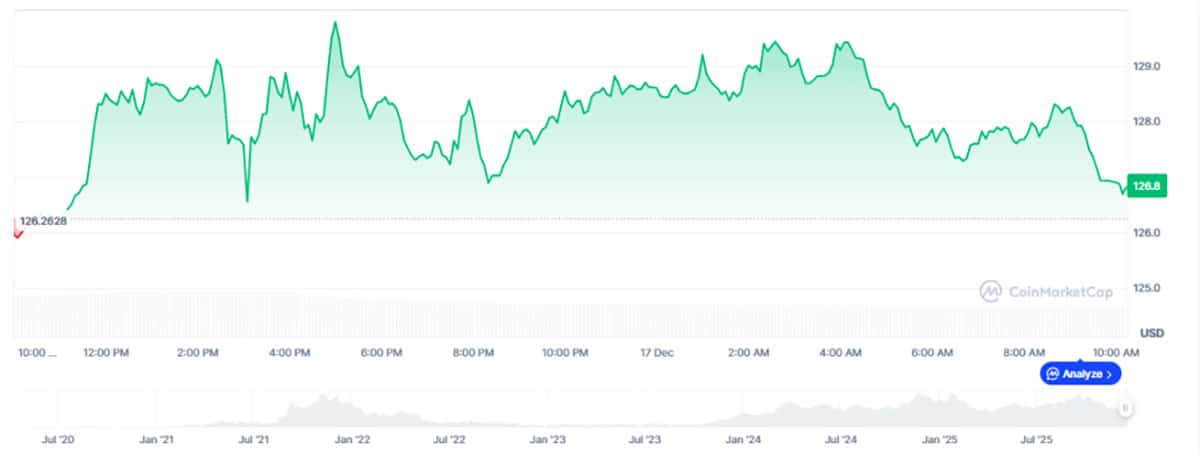
Task: Click the 126.2628 opening price label
Action: pyautogui.click(x=43, y=221)
